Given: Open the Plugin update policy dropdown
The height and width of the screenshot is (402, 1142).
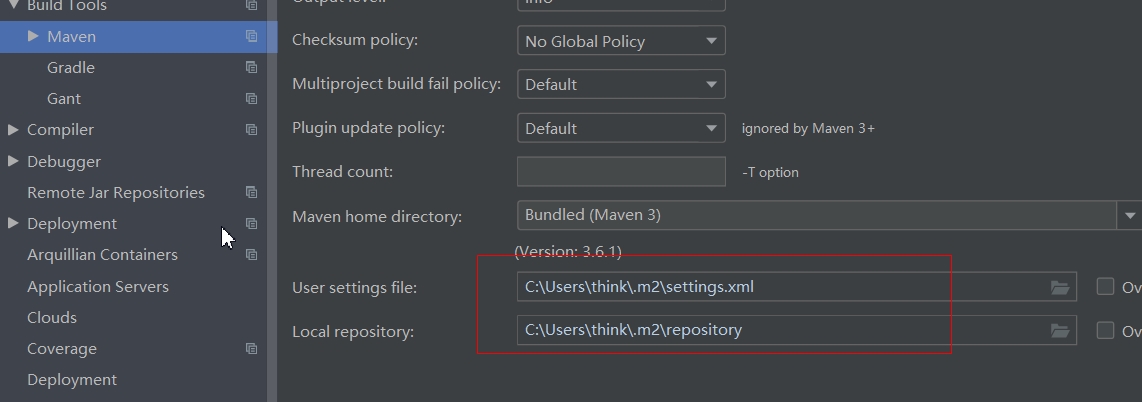Looking at the screenshot, I should [x=621, y=128].
